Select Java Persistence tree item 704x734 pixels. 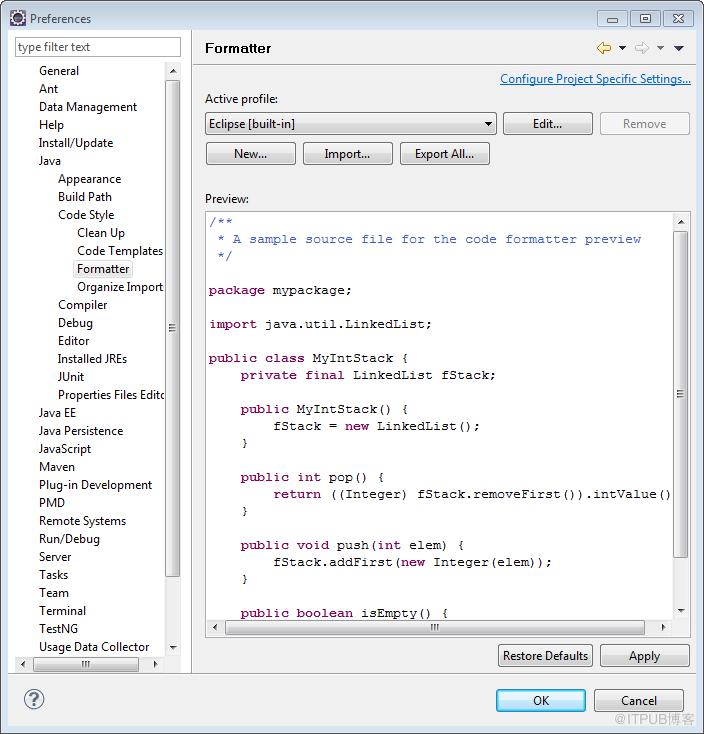[81, 431]
